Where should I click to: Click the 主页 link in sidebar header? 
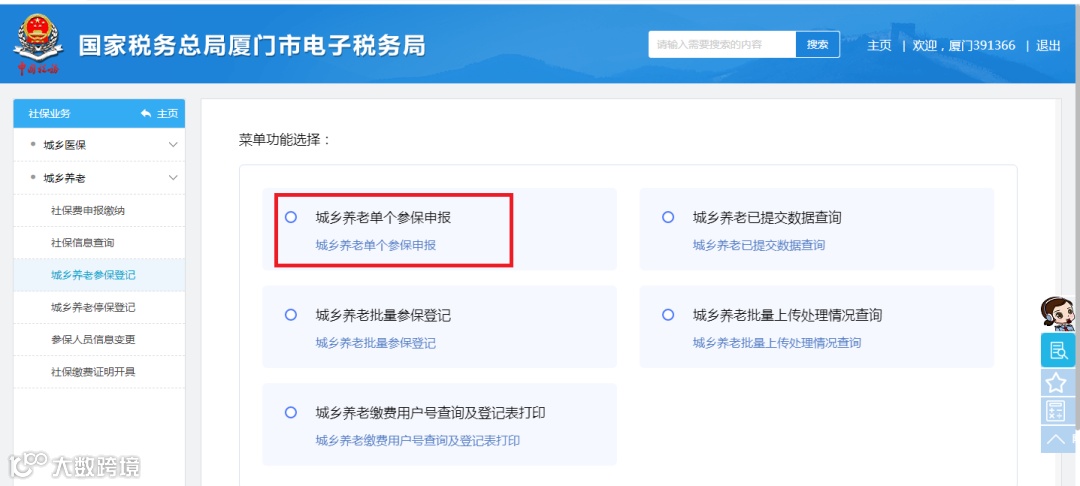(167, 114)
